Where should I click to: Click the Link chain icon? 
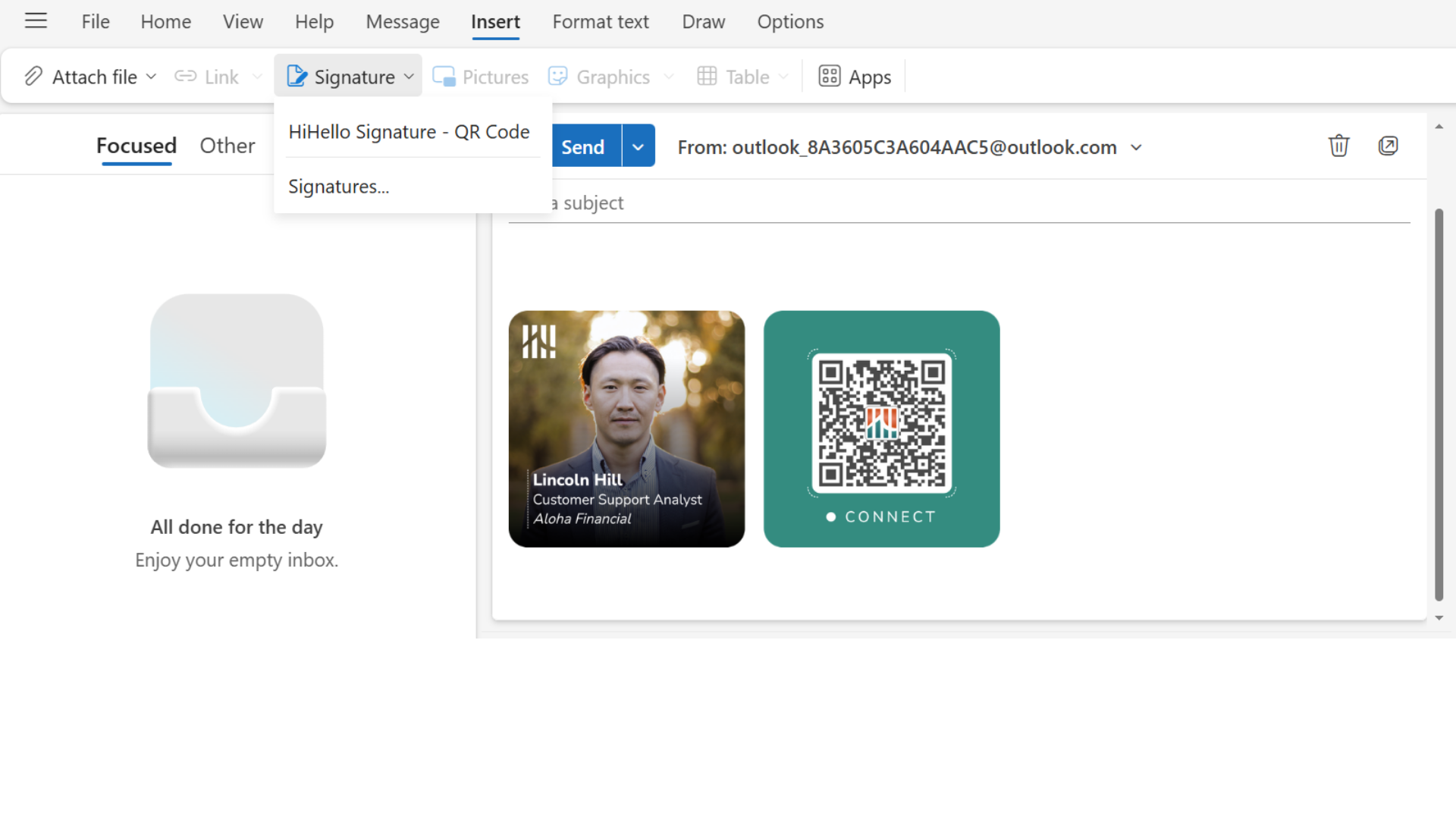click(186, 77)
